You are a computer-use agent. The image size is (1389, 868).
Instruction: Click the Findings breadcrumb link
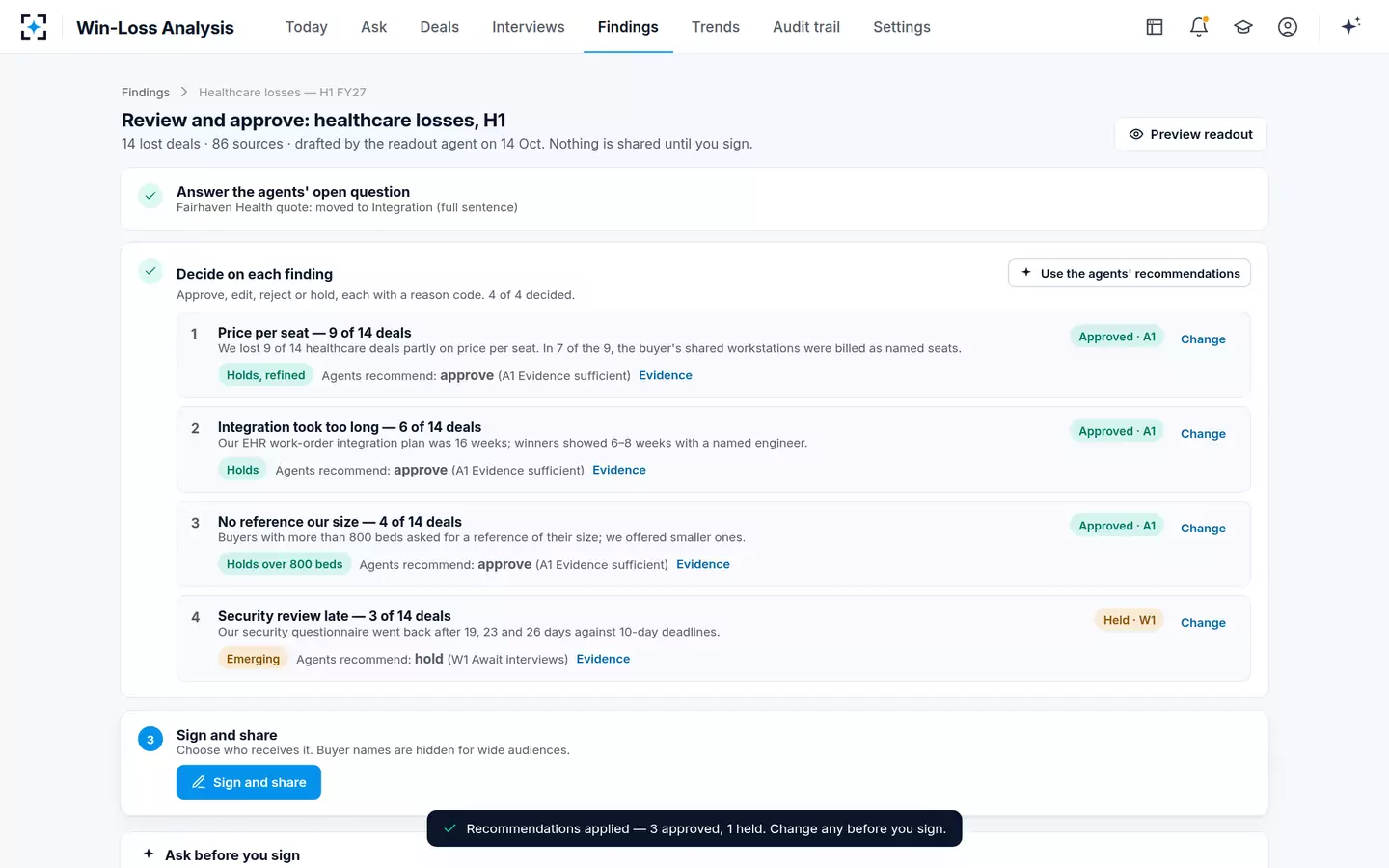point(146,93)
